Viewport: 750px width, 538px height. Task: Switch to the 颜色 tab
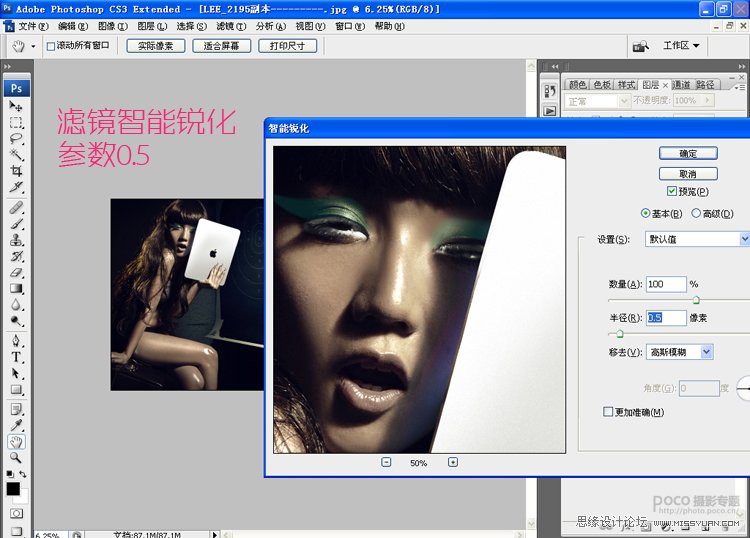click(x=577, y=85)
